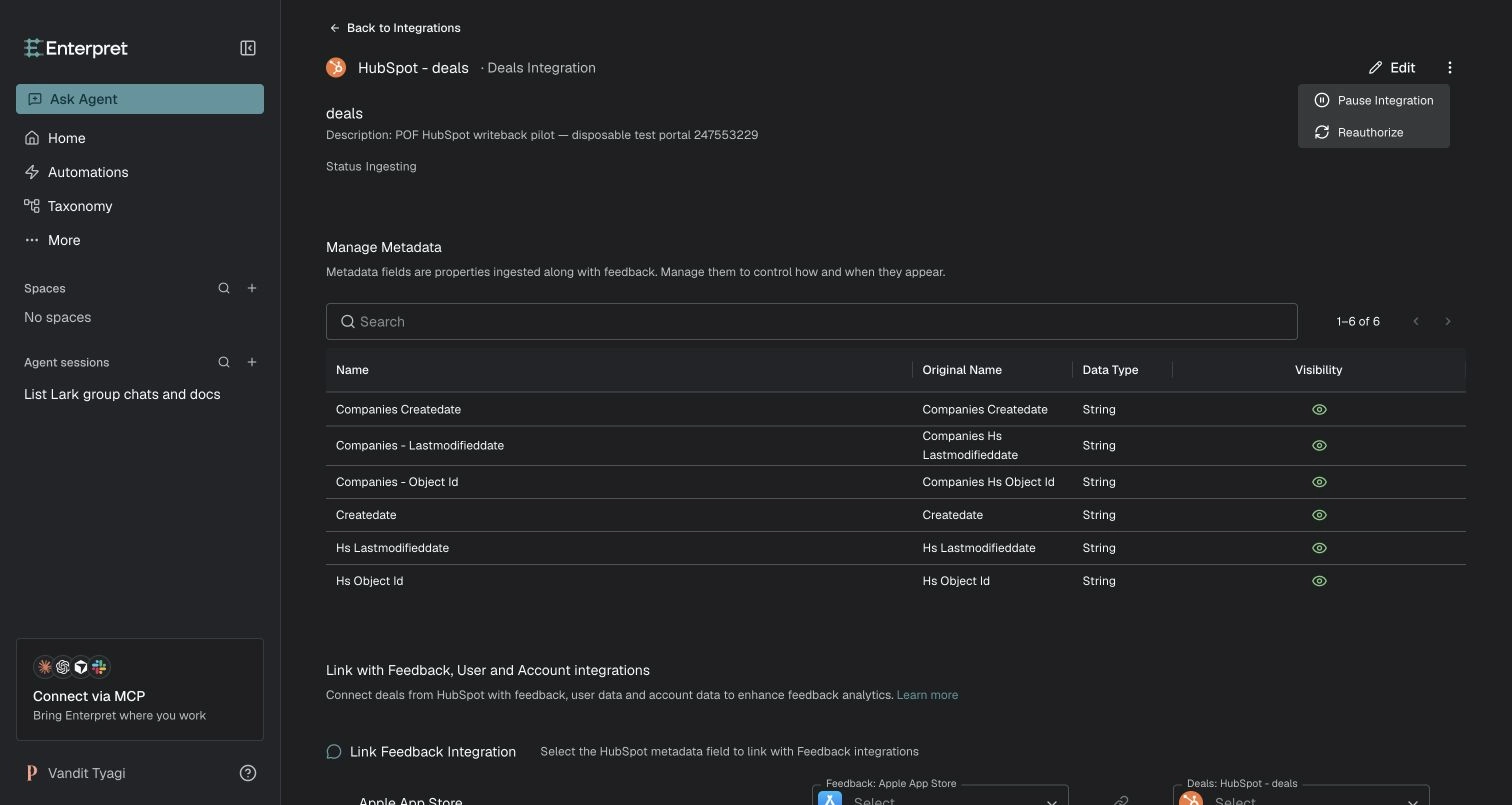This screenshot has height=805, width=1512.
Task: Focus the metadata Search field
Action: coord(811,321)
